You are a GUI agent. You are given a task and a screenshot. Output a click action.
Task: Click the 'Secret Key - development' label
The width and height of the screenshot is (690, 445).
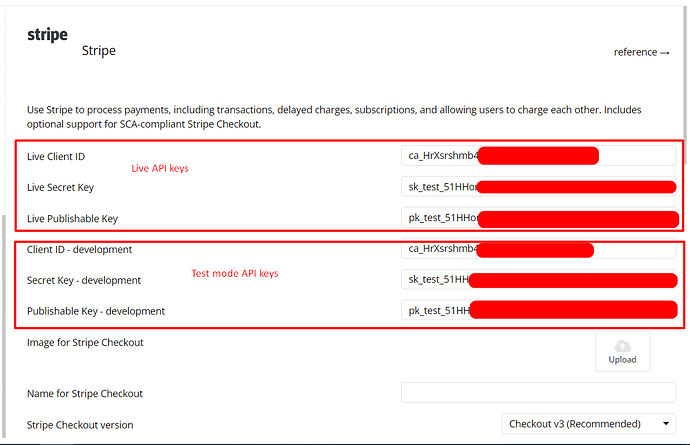pos(84,280)
